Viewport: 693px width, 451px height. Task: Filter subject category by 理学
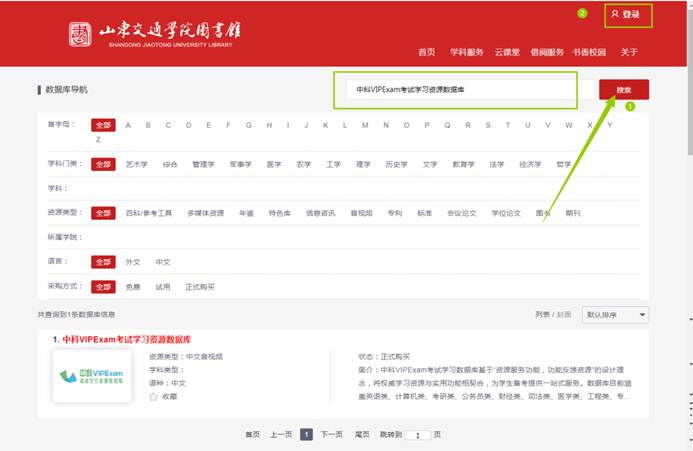(x=363, y=164)
